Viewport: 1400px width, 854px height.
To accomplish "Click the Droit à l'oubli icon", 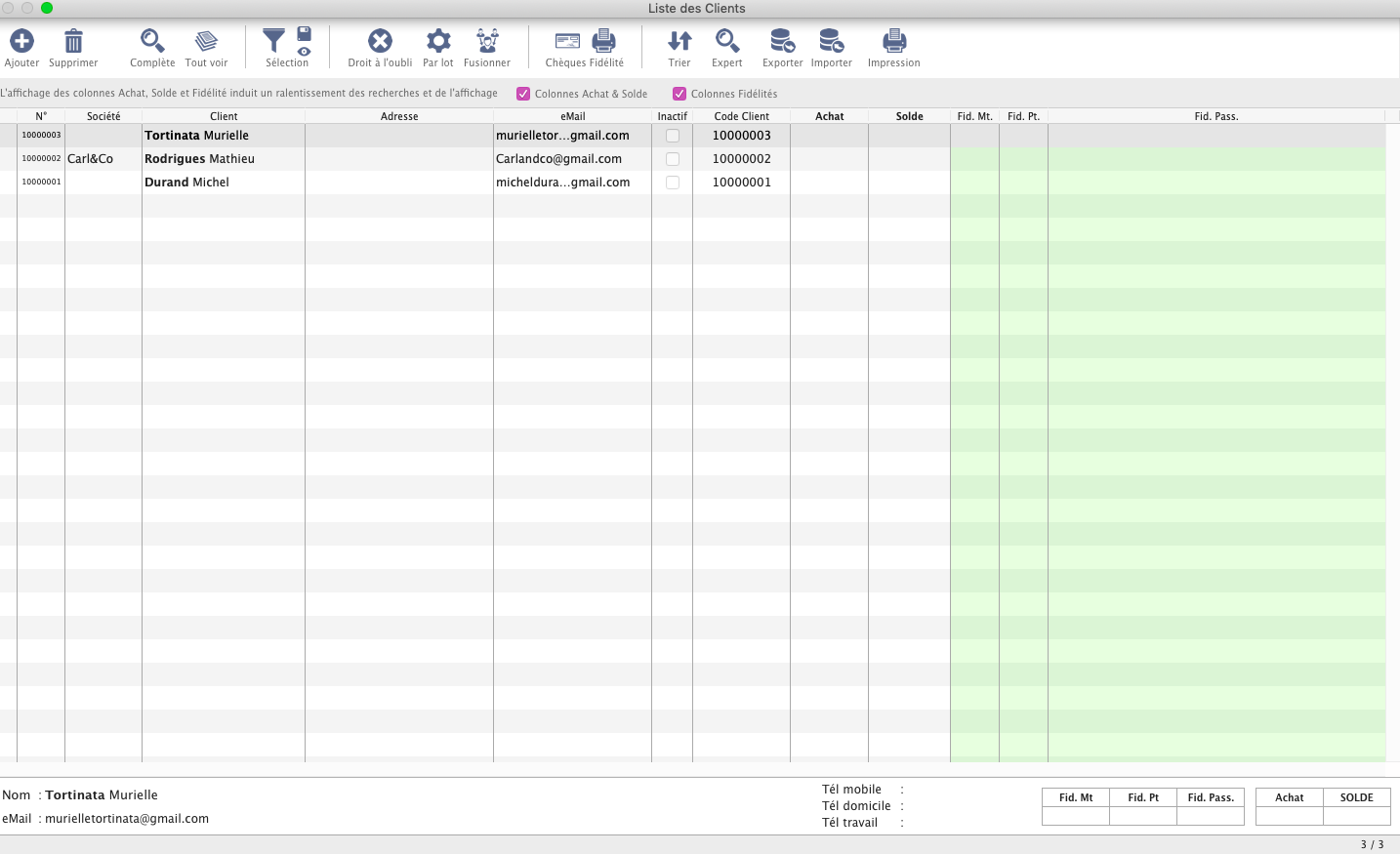I will tap(380, 41).
